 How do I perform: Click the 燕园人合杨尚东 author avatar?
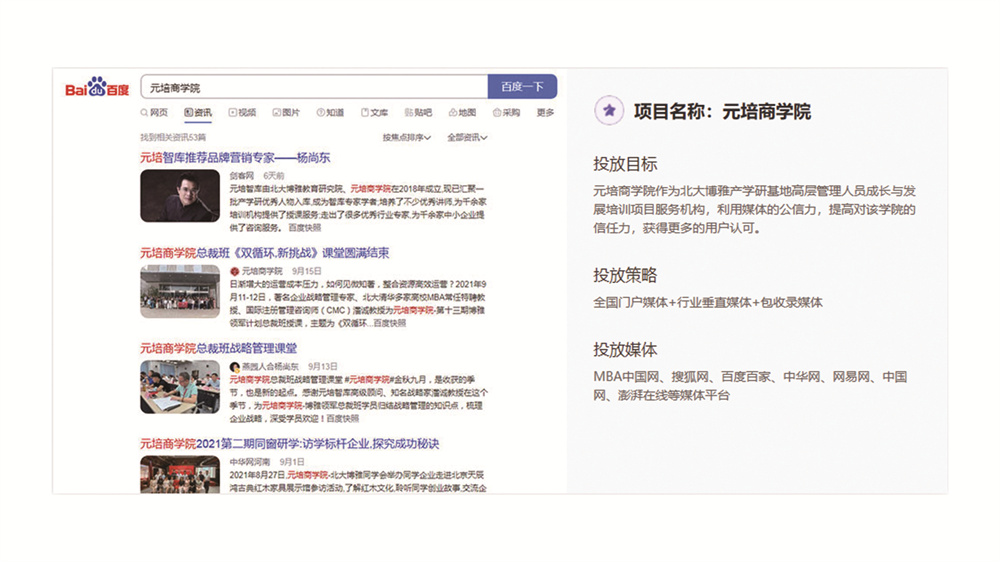coord(234,367)
